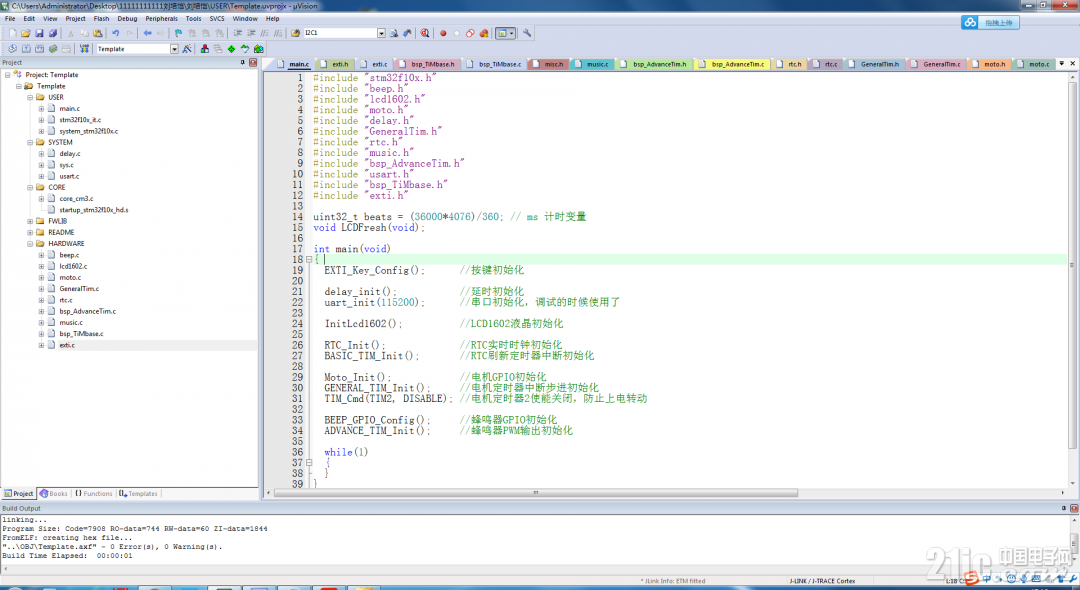Image resolution: width=1080 pixels, height=590 pixels.
Task: Open the Peripherals menu
Action: tap(161, 19)
